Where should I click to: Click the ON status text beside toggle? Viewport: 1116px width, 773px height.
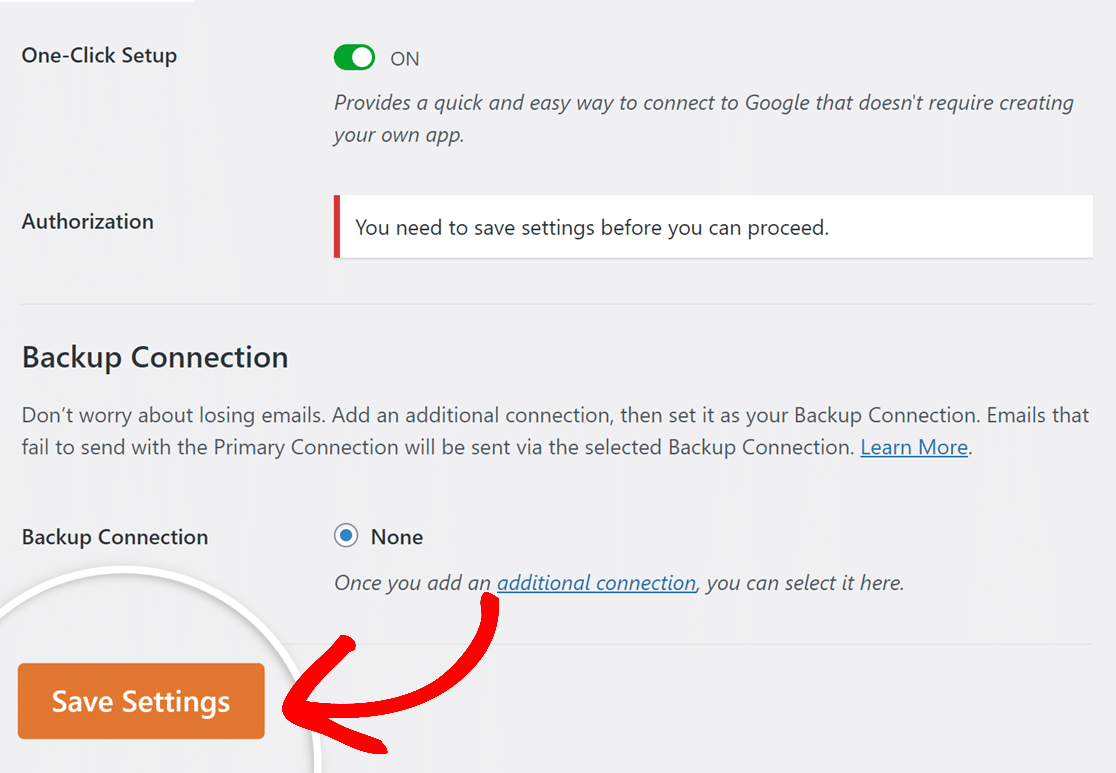(405, 58)
